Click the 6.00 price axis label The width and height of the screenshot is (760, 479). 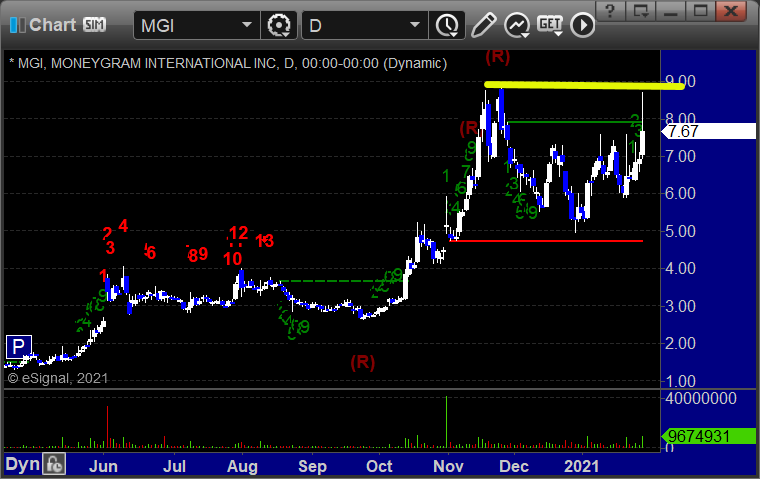coord(681,193)
